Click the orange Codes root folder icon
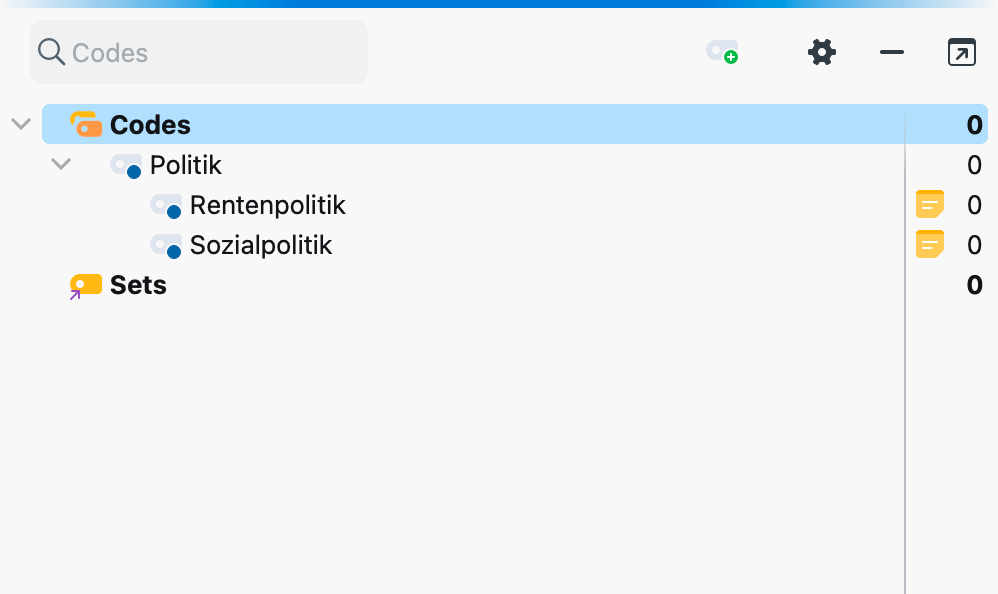Screen dimensions: 998x594 click(x=86, y=125)
